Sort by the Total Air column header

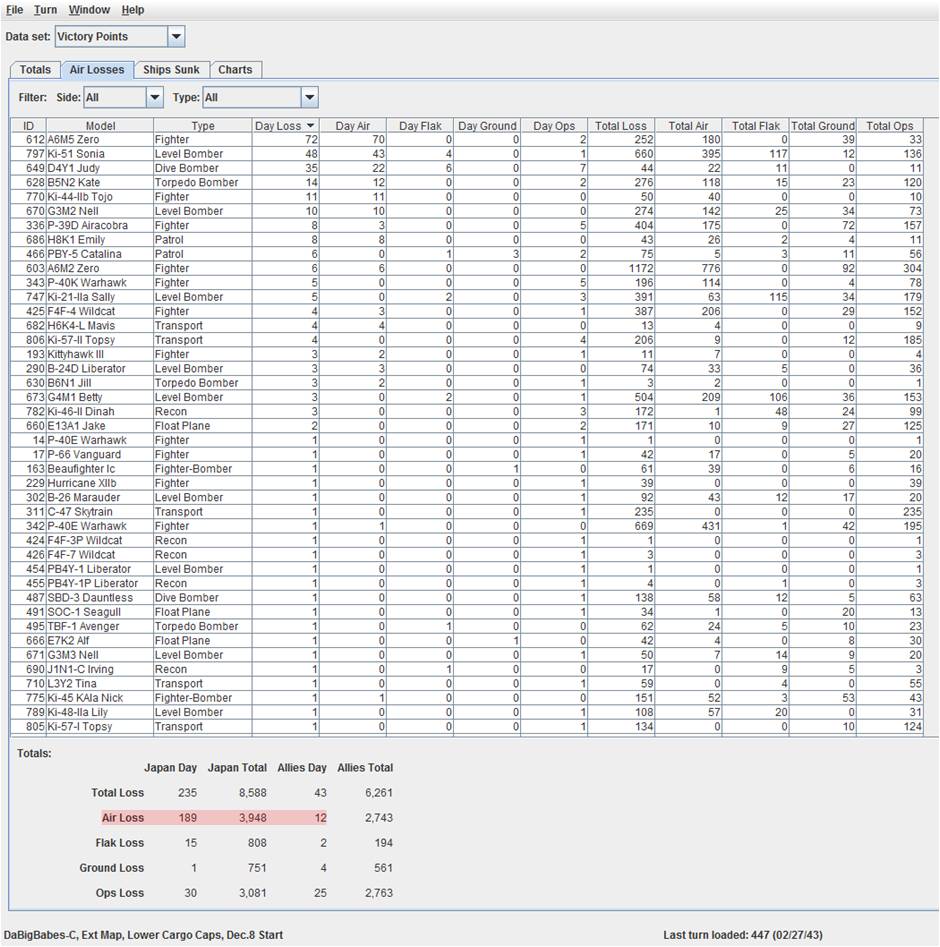[688, 126]
